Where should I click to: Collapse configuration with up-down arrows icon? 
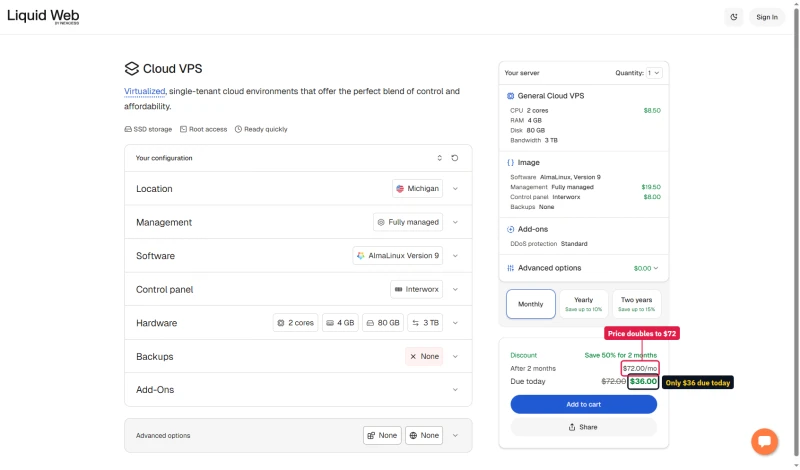point(439,158)
